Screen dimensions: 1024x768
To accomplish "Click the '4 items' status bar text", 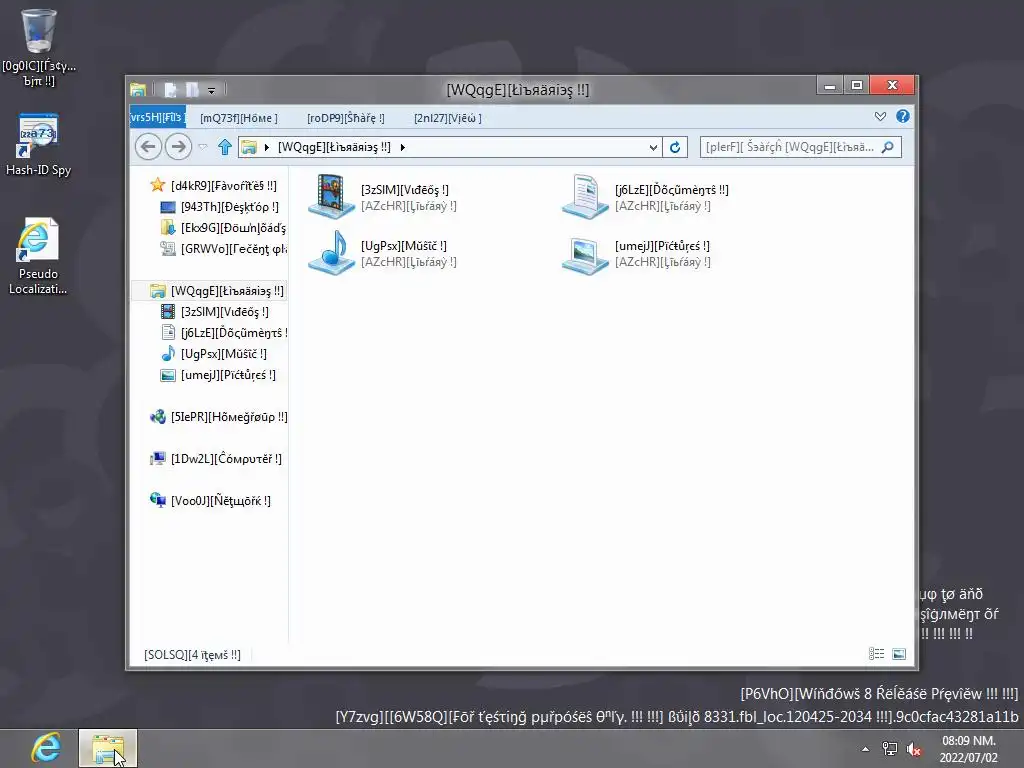I will (x=192, y=654).
